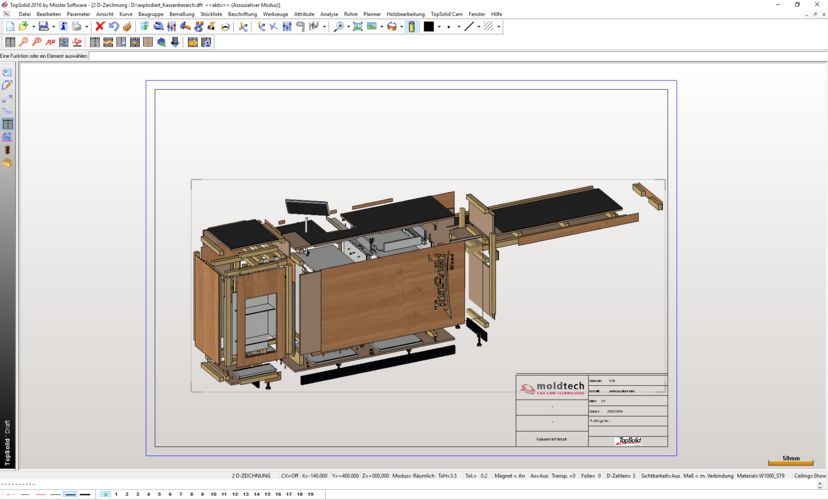Click the command input field beside 'Eine Funktion'
Screen dimensions: 828x500
tap(457, 56)
